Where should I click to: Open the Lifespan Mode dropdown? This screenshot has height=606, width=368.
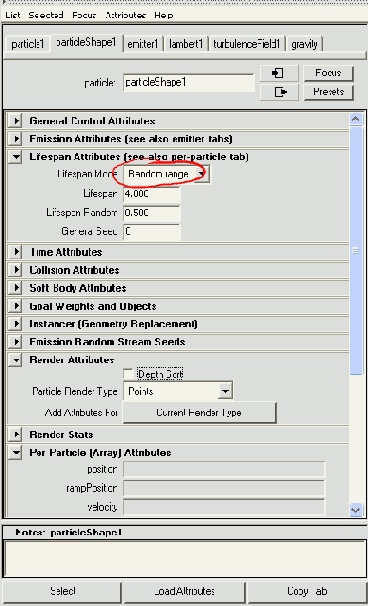tap(167, 174)
